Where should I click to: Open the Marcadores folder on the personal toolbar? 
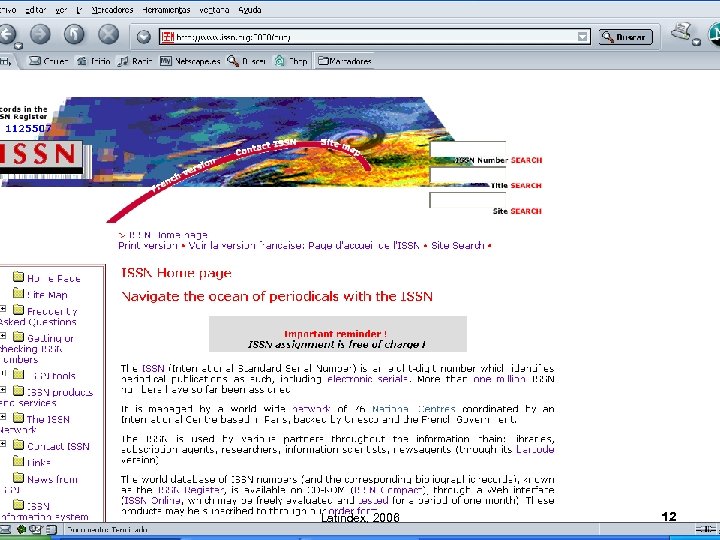345,61
